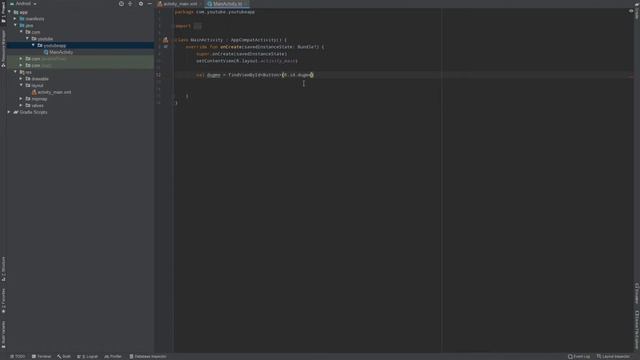Collapse the res folder
640x360 pixels.
(16, 72)
